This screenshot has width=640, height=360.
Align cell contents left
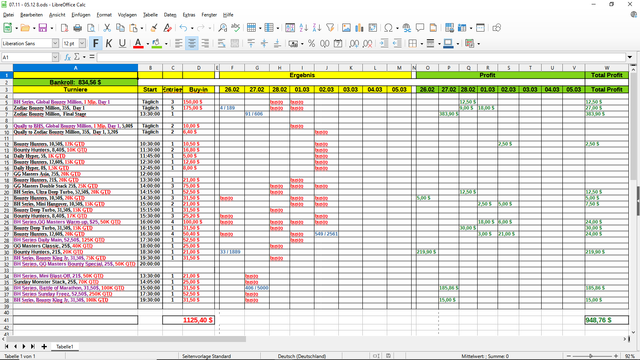point(178,43)
